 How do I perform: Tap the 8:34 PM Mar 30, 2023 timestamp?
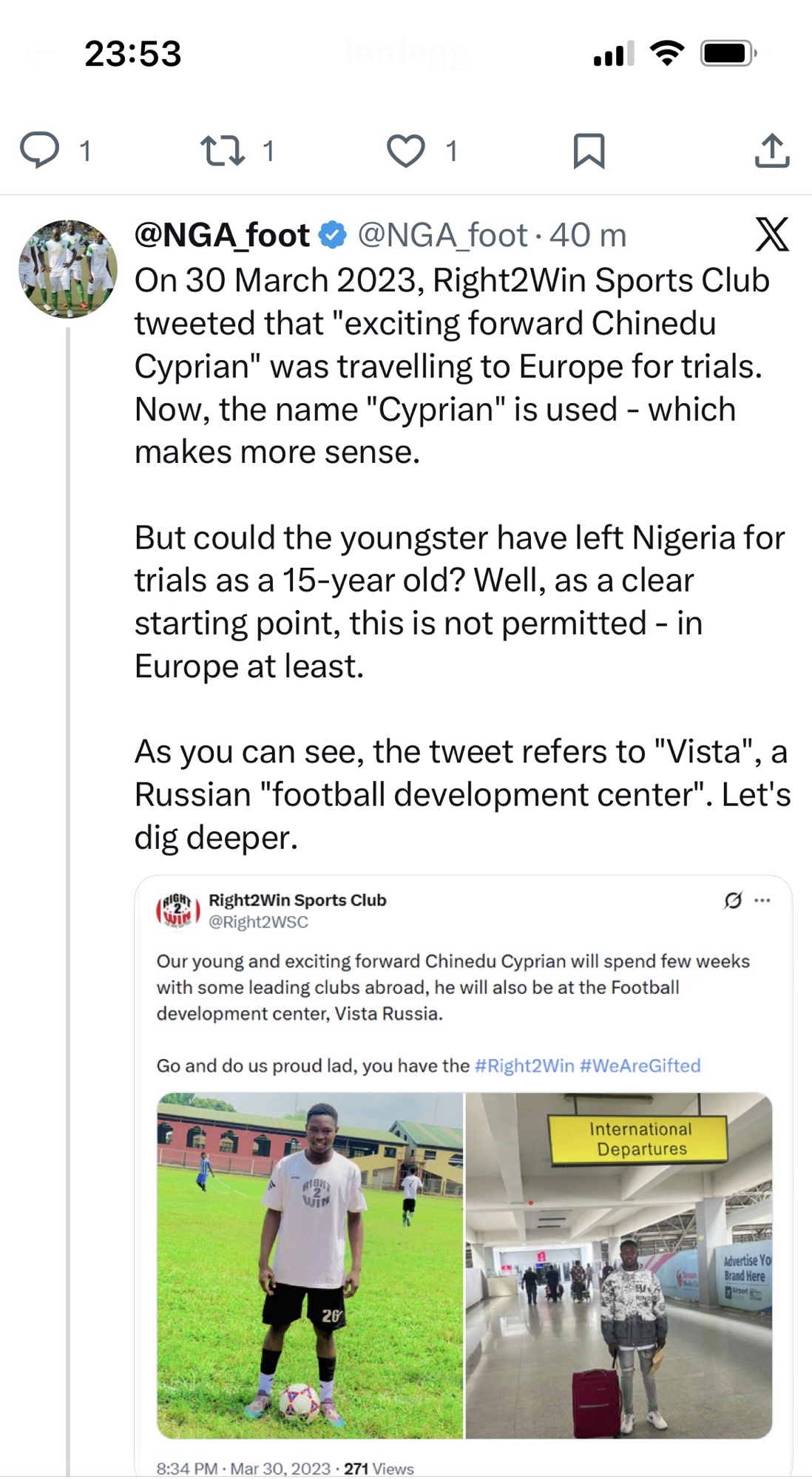click(x=243, y=1468)
